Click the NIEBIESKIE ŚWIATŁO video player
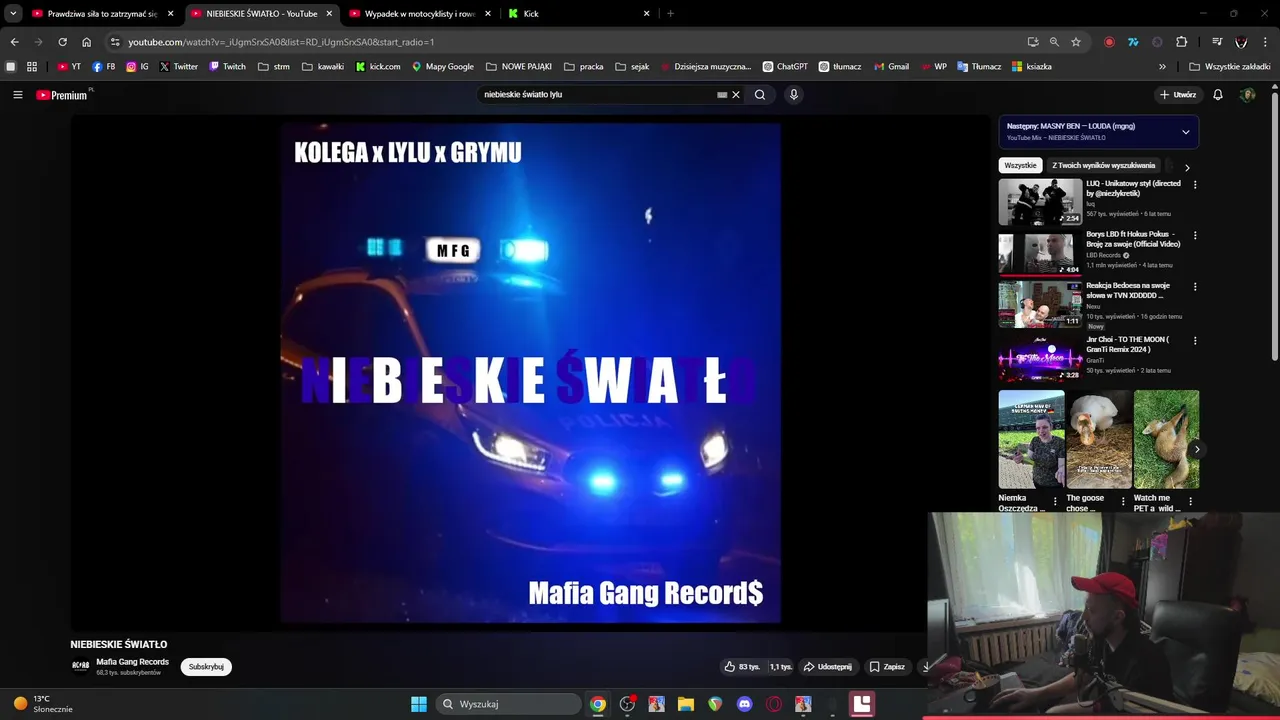Screen dimensions: 1280x720 (530, 373)
